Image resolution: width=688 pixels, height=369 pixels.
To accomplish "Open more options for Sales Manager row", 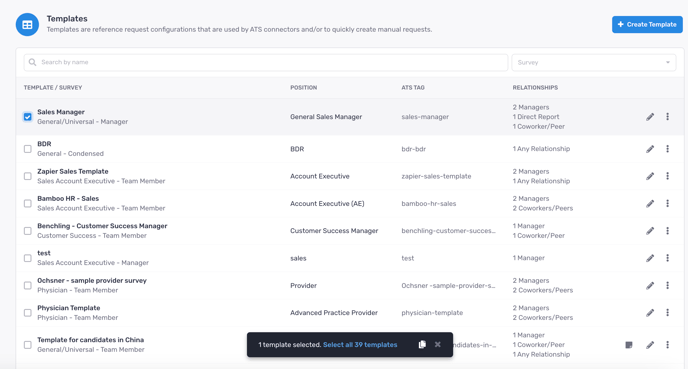I will click(667, 117).
